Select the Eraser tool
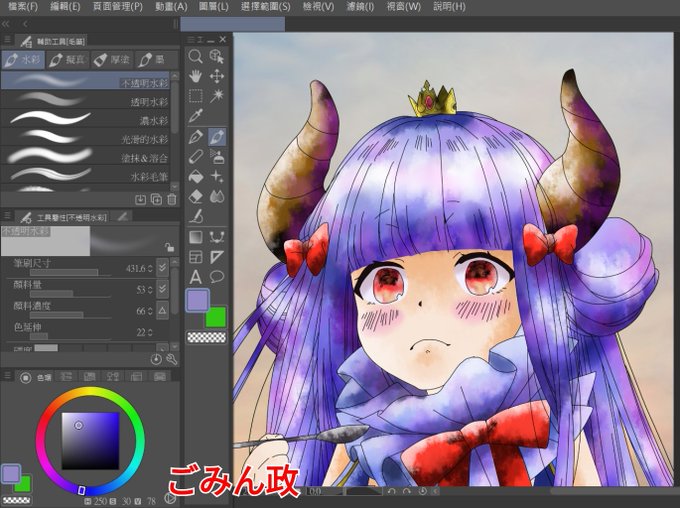The image size is (680, 508). 195,197
